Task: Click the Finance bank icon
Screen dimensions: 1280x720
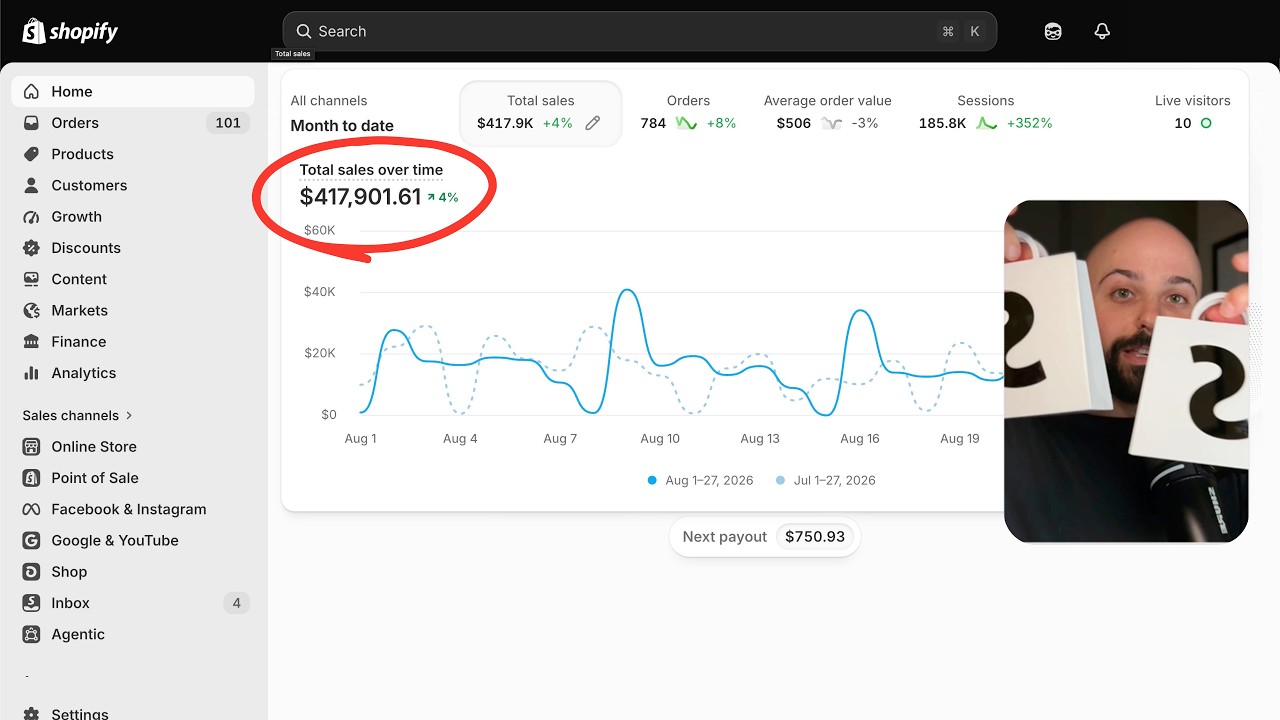Action: [32, 342]
